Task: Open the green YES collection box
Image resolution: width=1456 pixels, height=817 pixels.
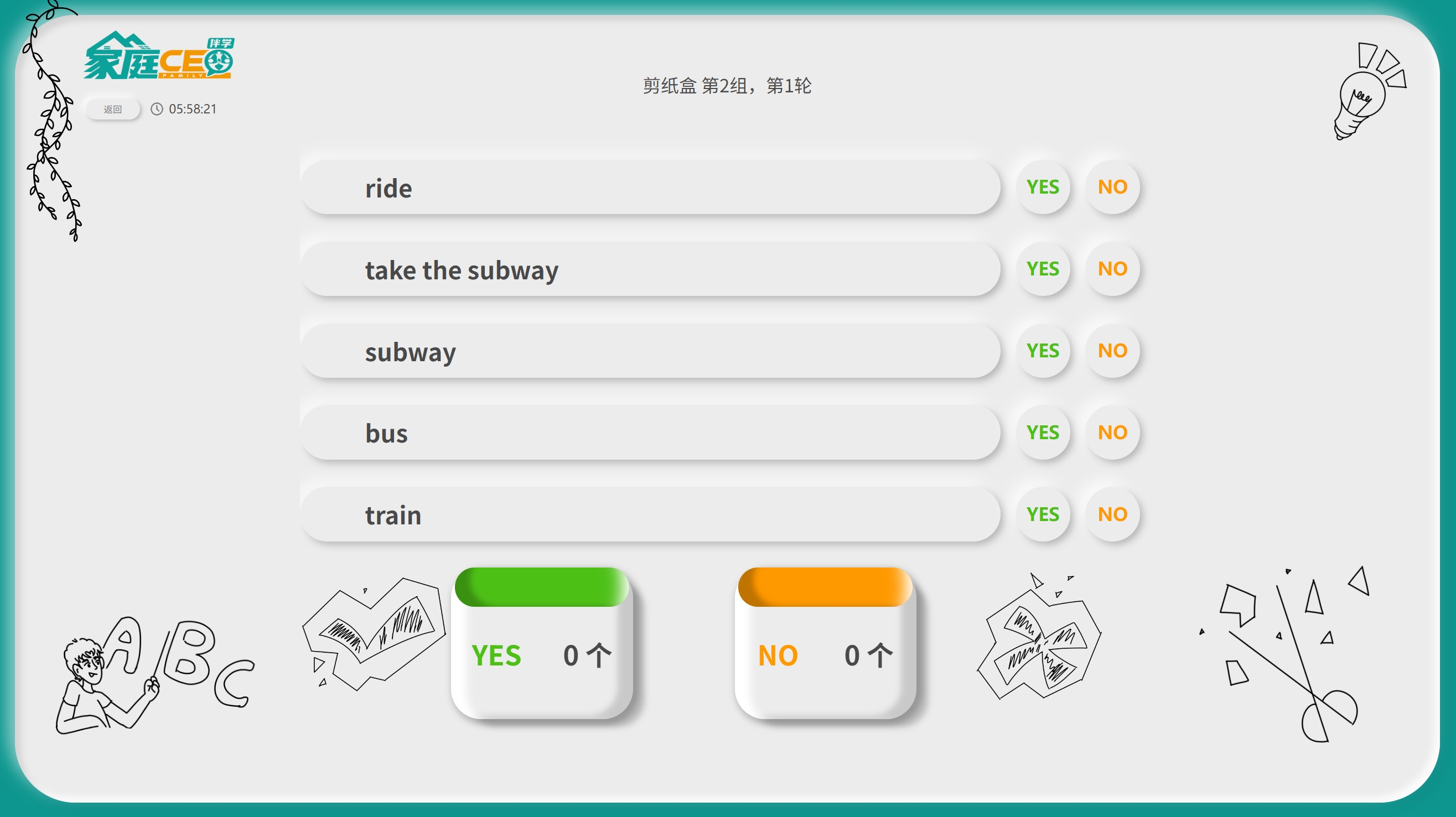Action: (x=542, y=643)
